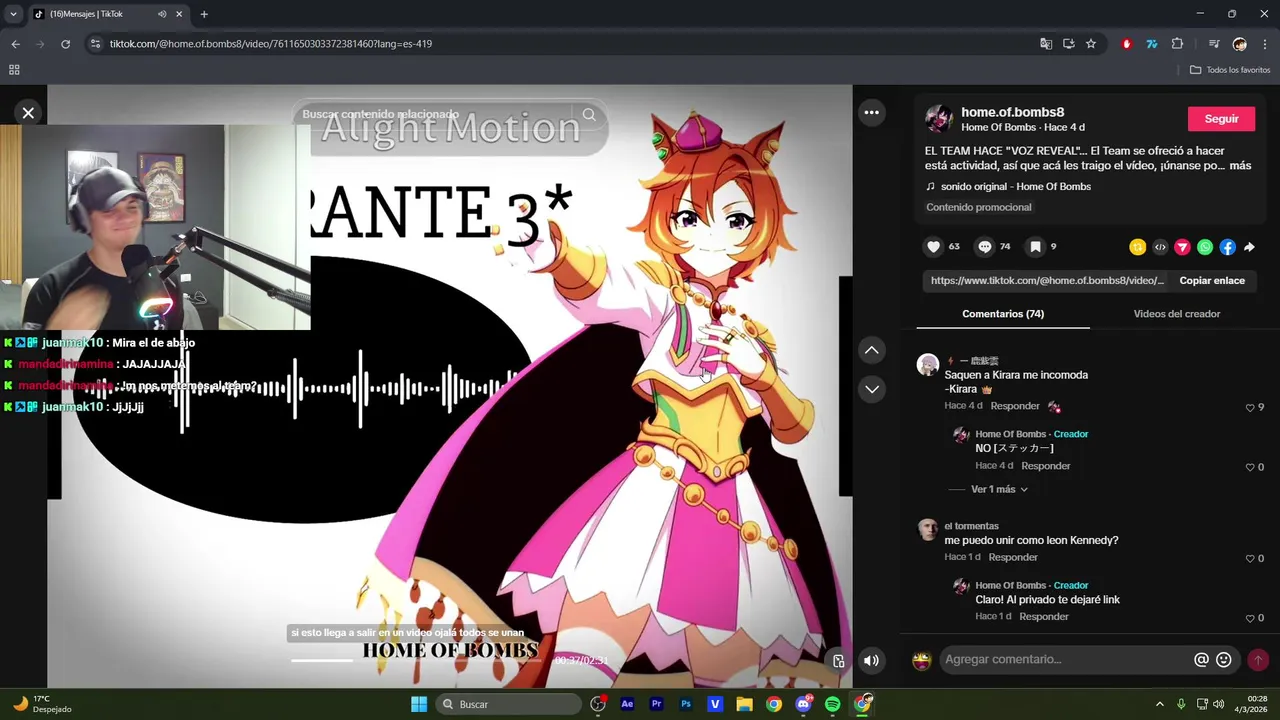Go to previous video with up arrow

872,350
